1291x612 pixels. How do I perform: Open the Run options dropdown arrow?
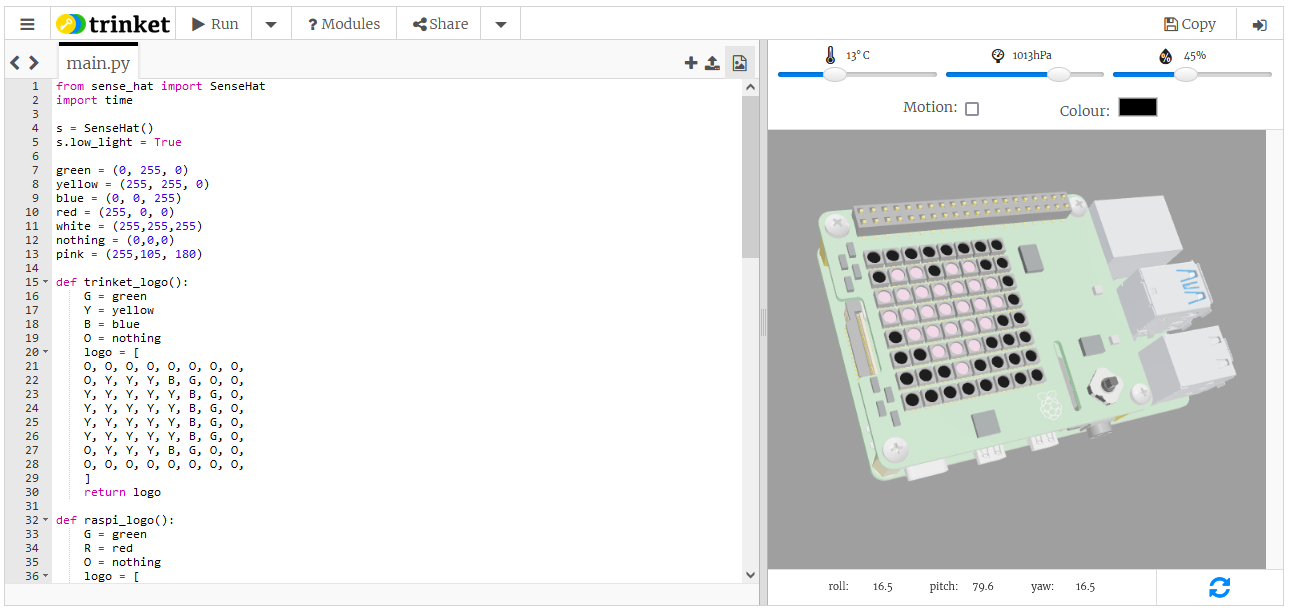[271, 24]
